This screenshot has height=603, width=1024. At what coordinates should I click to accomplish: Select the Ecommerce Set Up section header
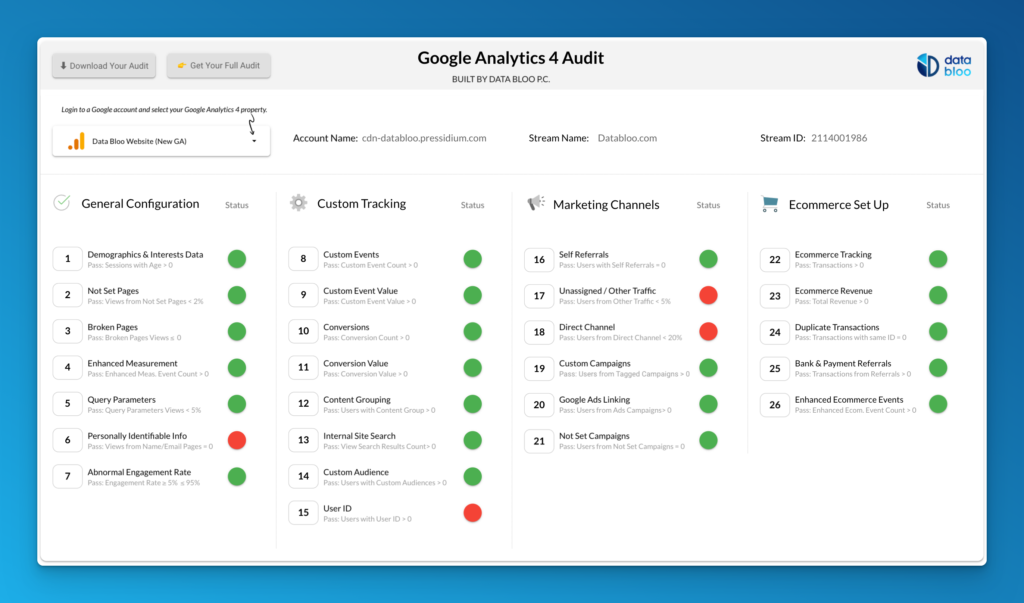pyautogui.click(x=840, y=204)
